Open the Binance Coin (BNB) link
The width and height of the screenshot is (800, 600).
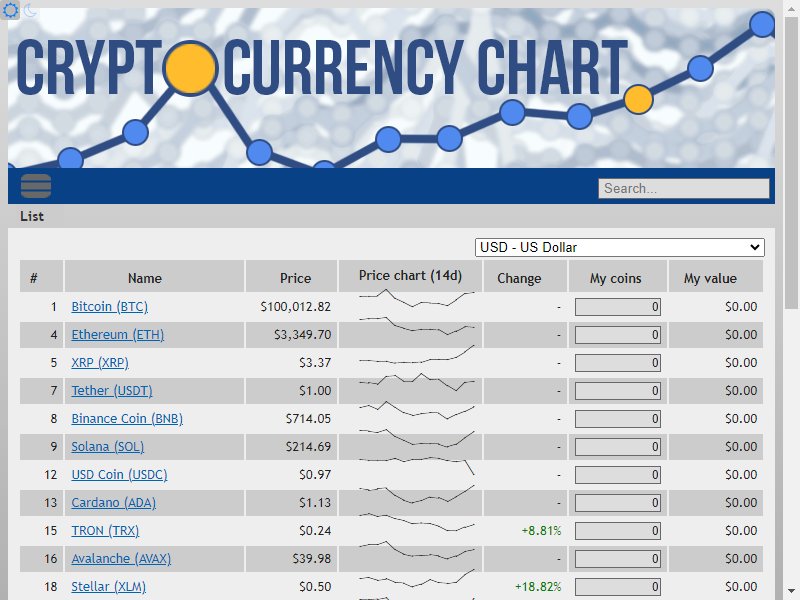coord(127,419)
